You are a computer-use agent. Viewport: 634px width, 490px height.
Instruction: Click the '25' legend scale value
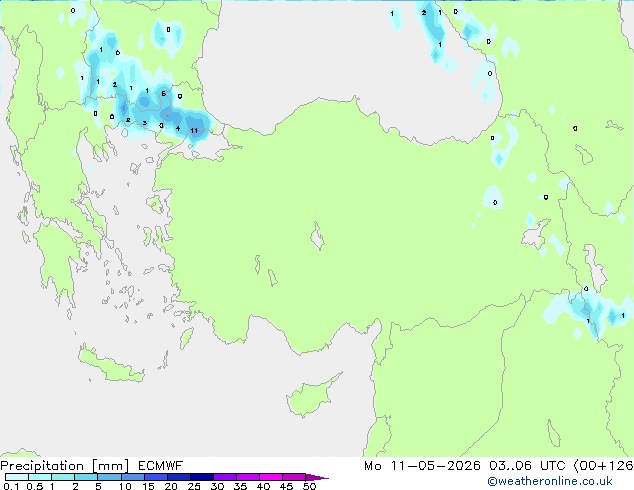click(194, 486)
